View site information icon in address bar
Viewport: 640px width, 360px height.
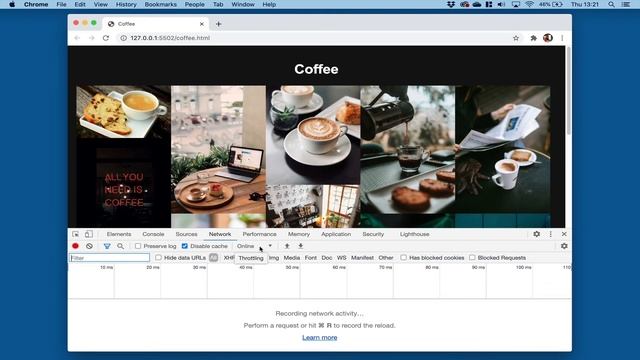coord(123,38)
